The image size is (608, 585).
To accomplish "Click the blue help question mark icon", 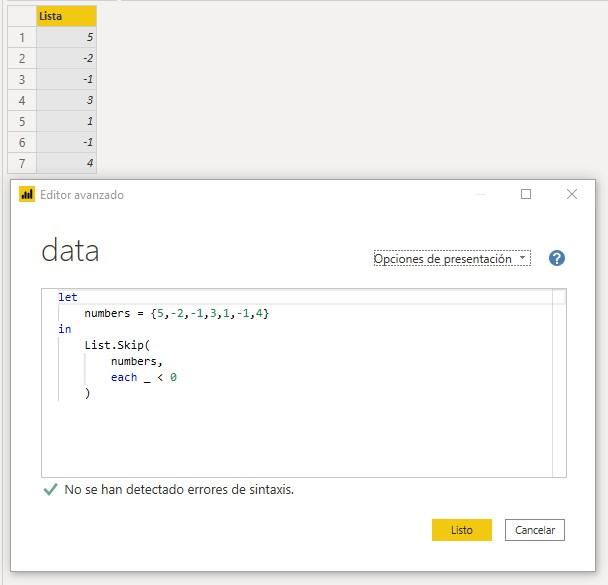I will [557, 258].
